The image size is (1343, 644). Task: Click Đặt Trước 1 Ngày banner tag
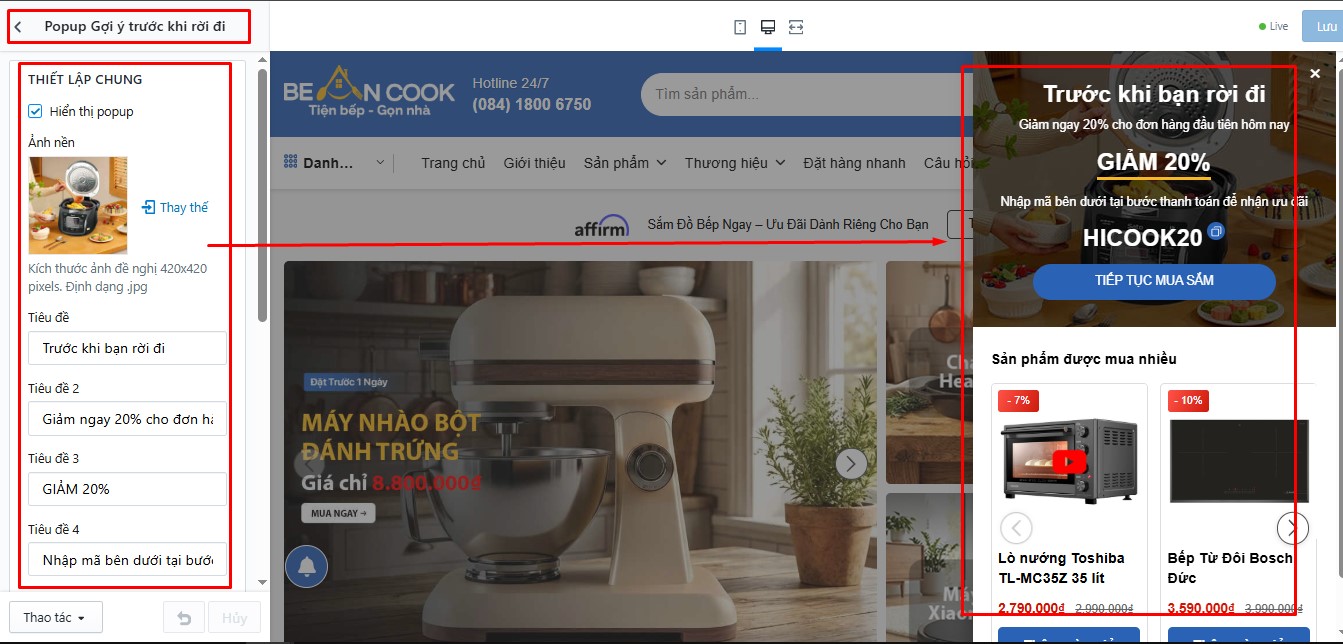348,382
